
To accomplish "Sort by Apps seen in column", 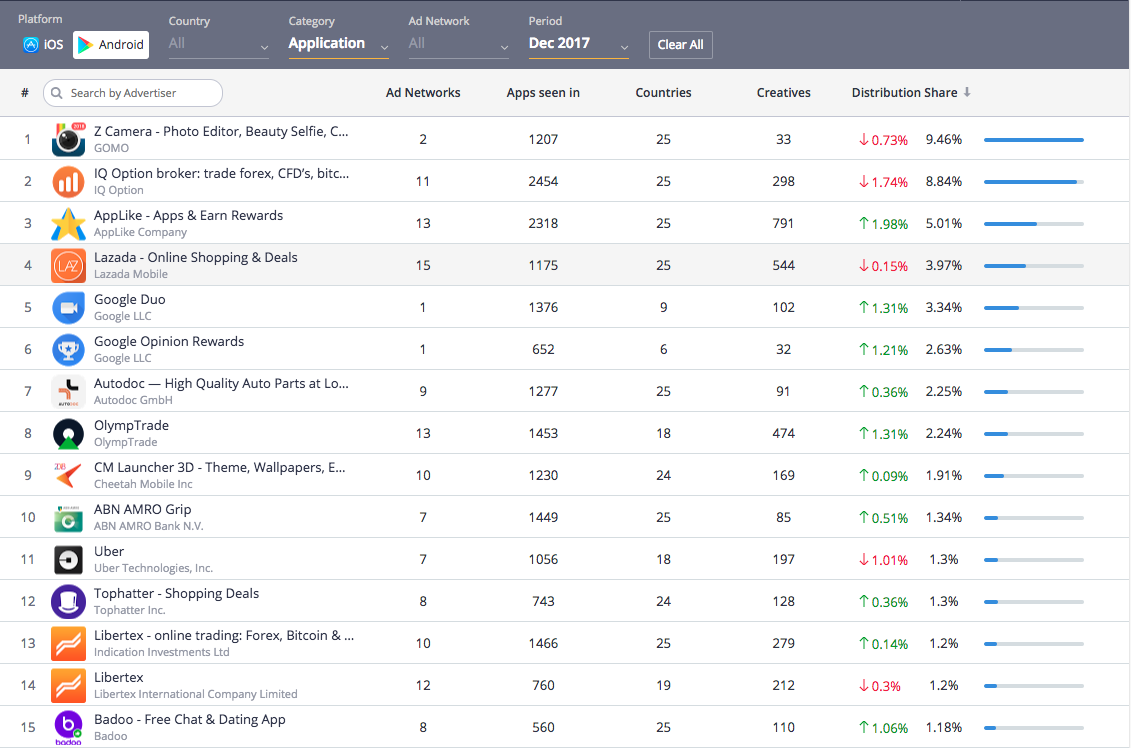I will (543, 93).
